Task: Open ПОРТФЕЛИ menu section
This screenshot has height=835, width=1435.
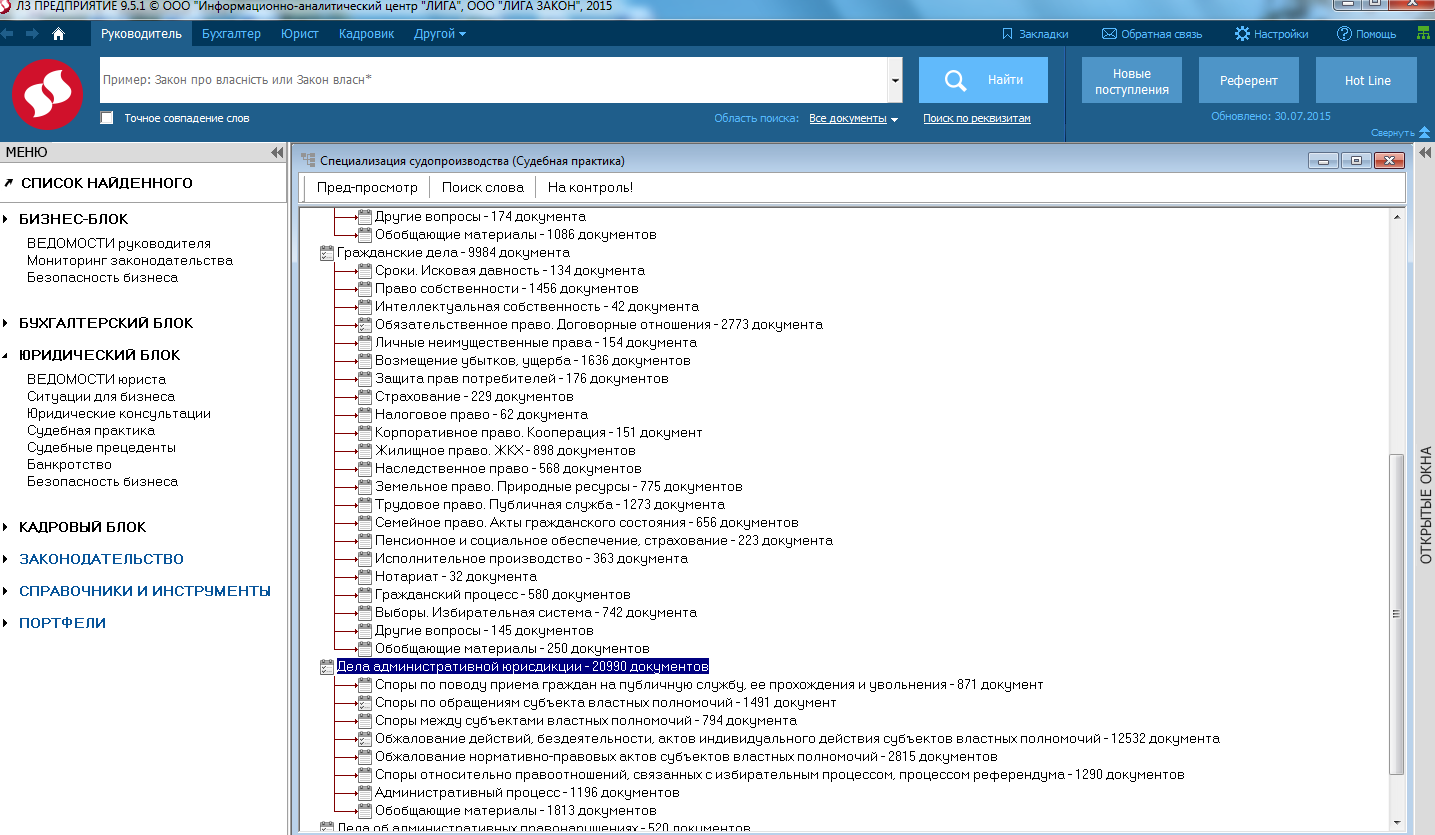Action: click(62, 623)
